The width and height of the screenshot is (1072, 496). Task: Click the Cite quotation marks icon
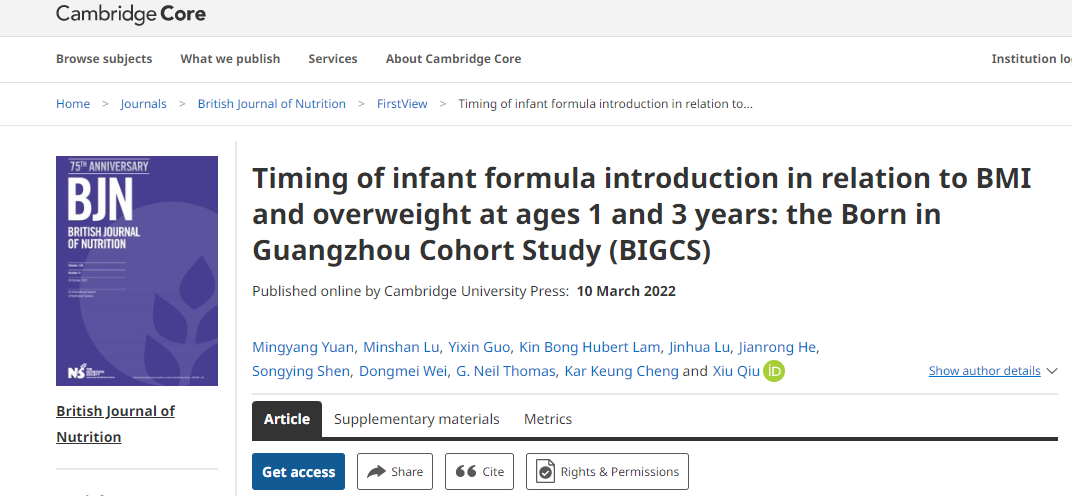(x=465, y=471)
